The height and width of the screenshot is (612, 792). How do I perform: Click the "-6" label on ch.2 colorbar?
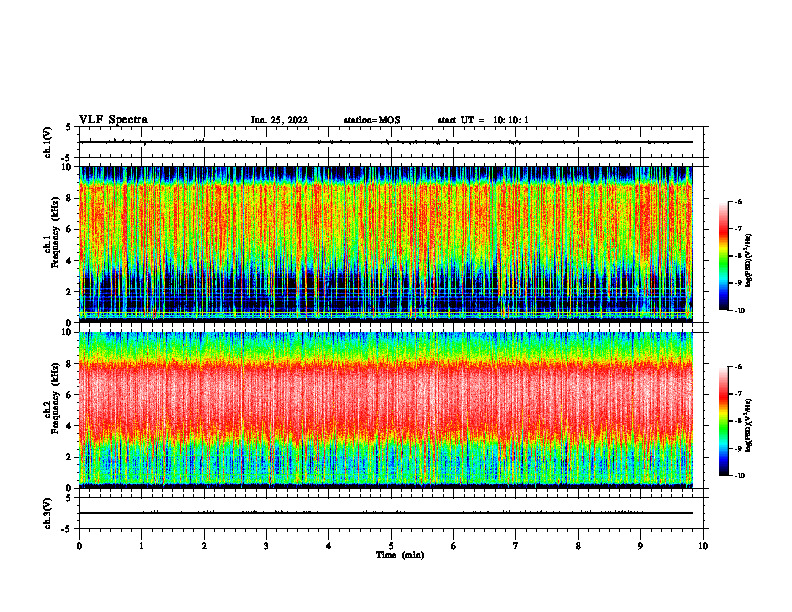point(738,367)
